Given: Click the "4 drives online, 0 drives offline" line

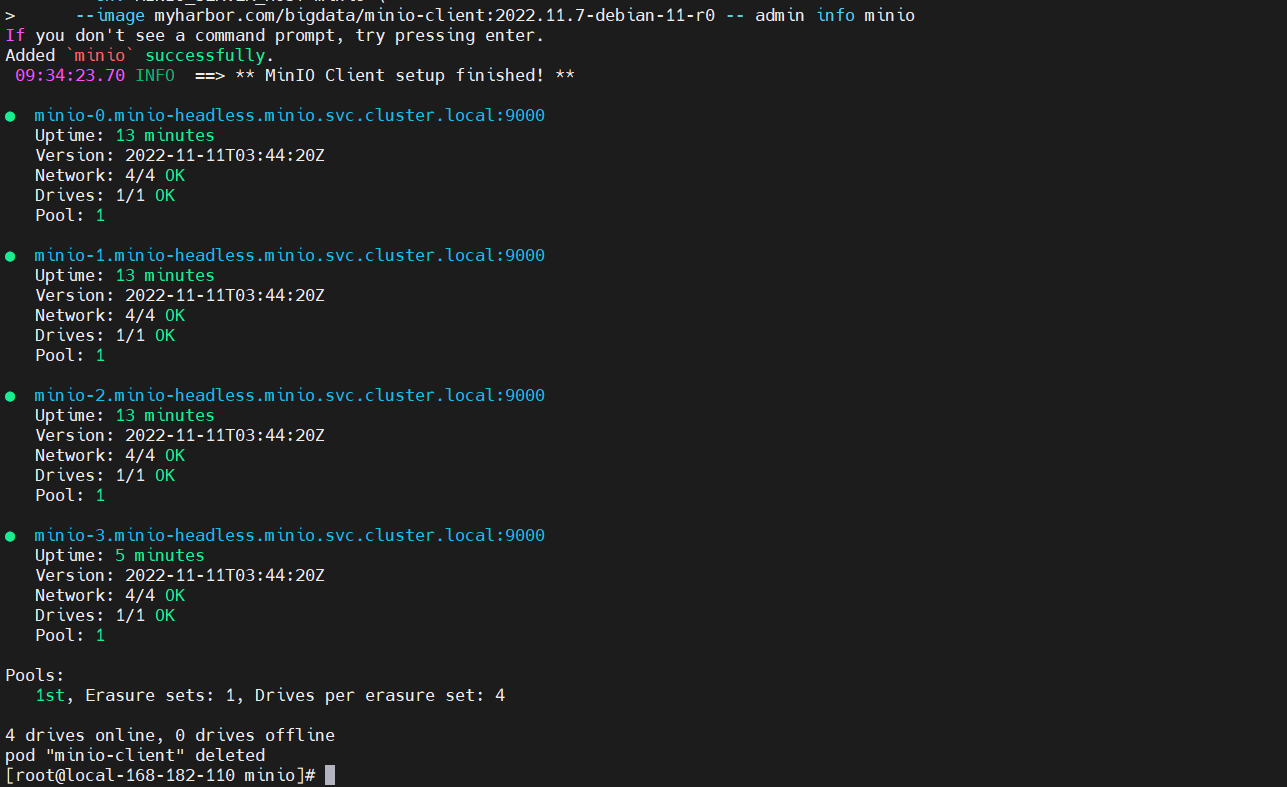Looking at the screenshot, I should pos(170,736).
